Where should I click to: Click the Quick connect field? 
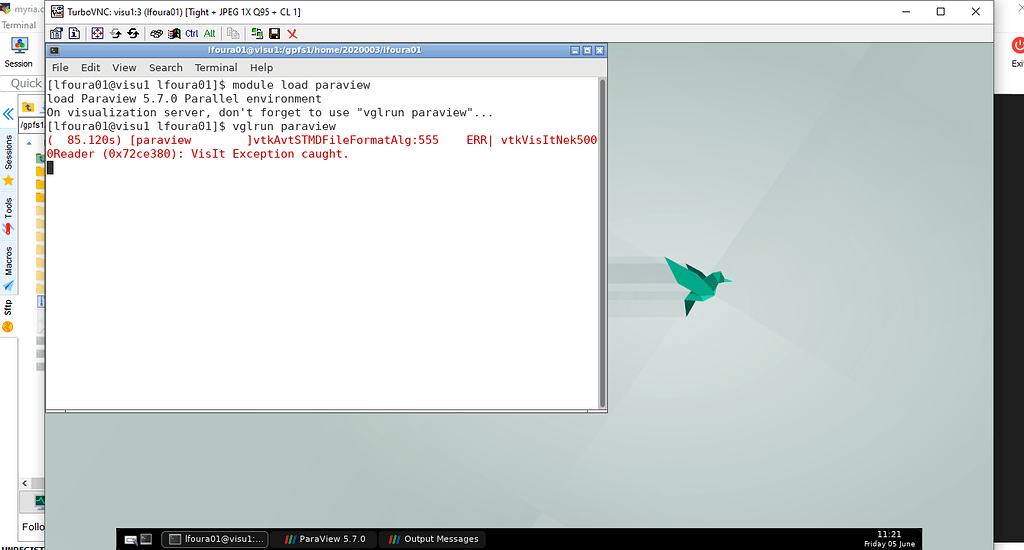pos(23,83)
